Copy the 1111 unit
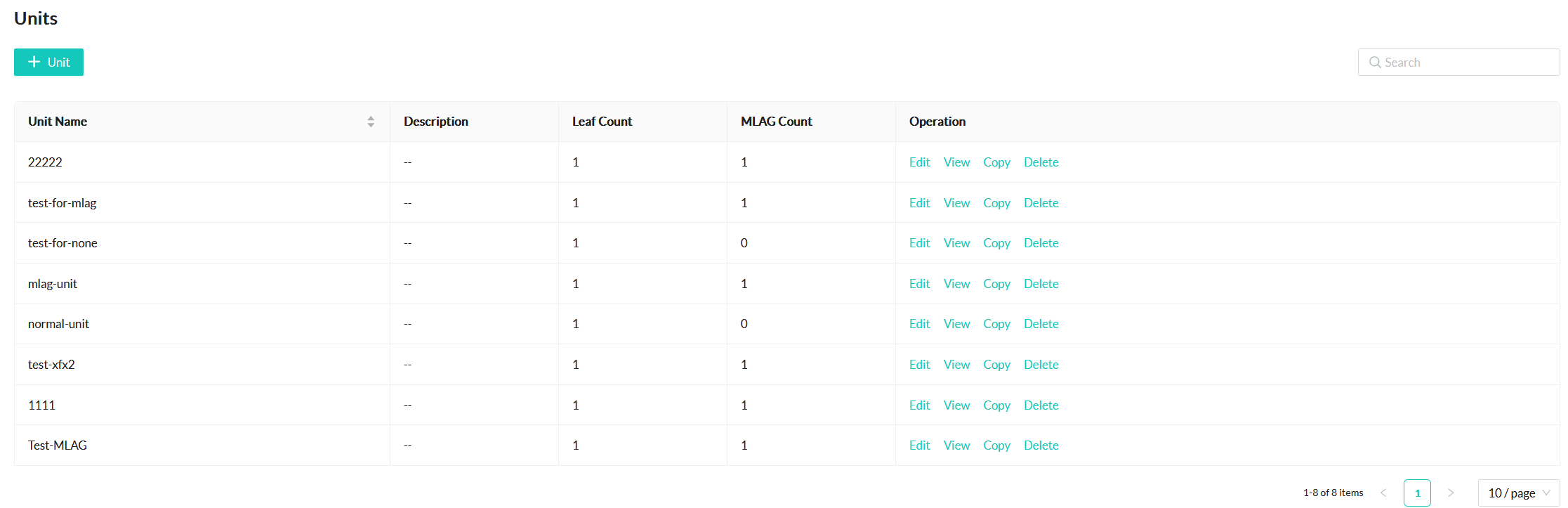Viewport: 1568px width, 508px height. pos(996,405)
